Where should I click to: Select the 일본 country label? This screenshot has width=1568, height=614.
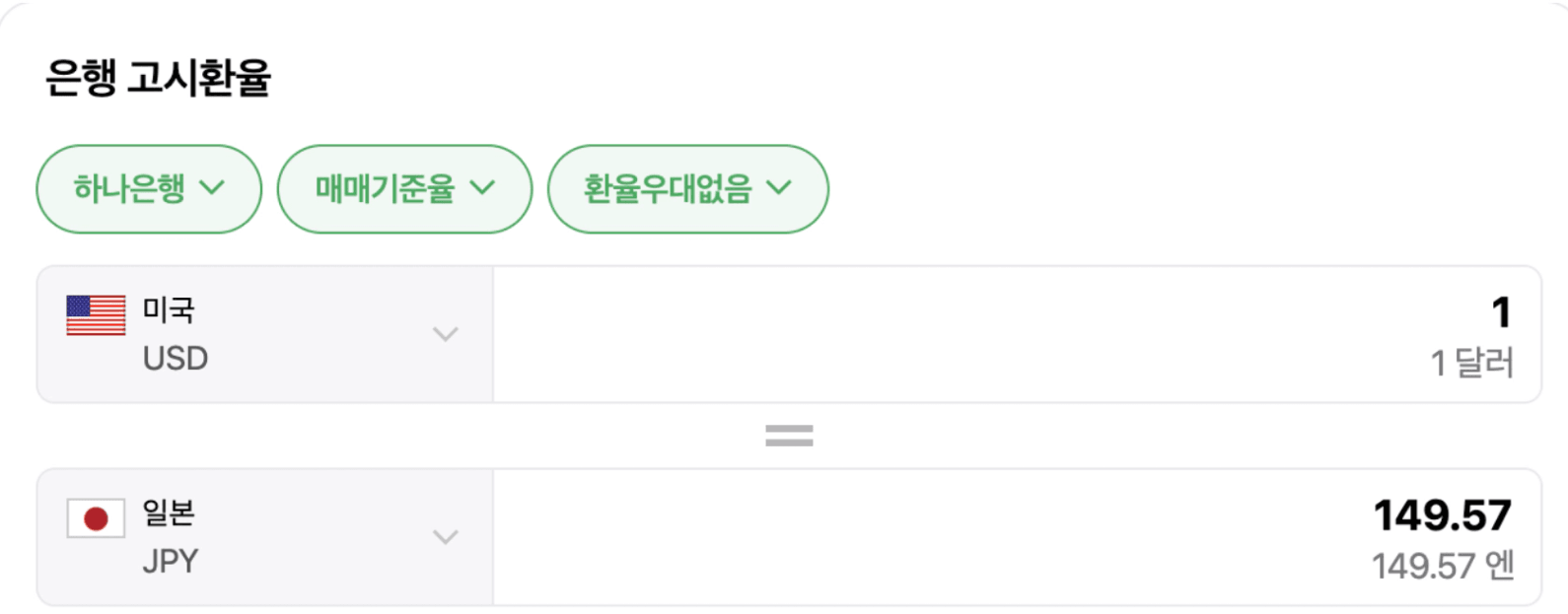[x=169, y=512]
